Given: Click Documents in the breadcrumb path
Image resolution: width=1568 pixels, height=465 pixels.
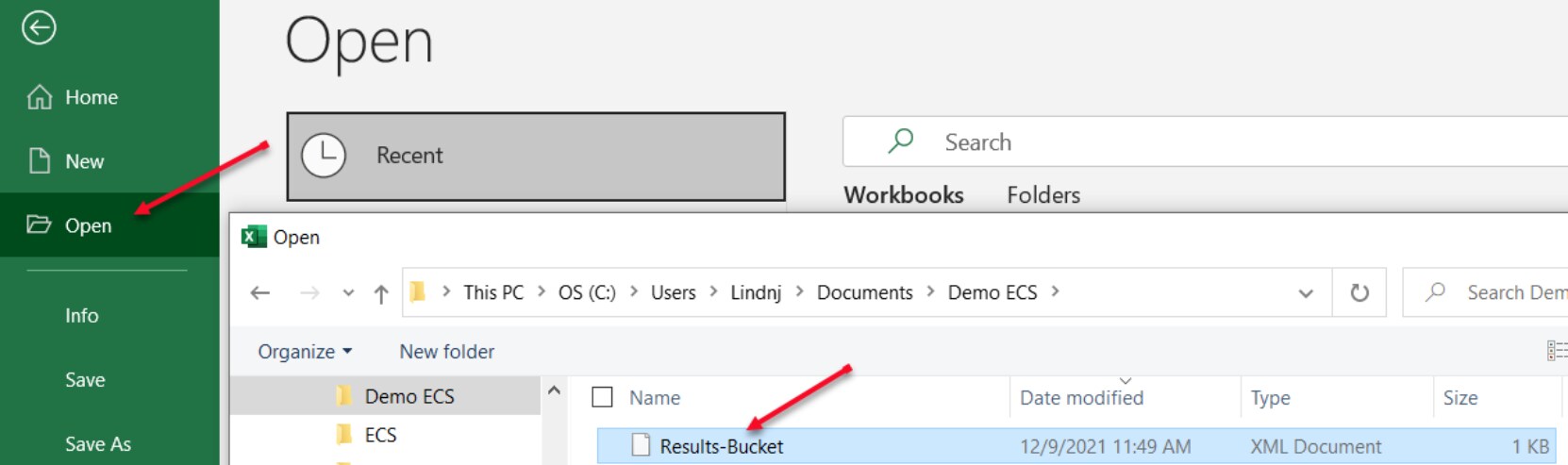Looking at the screenshot, I should [x=865, y=292].
